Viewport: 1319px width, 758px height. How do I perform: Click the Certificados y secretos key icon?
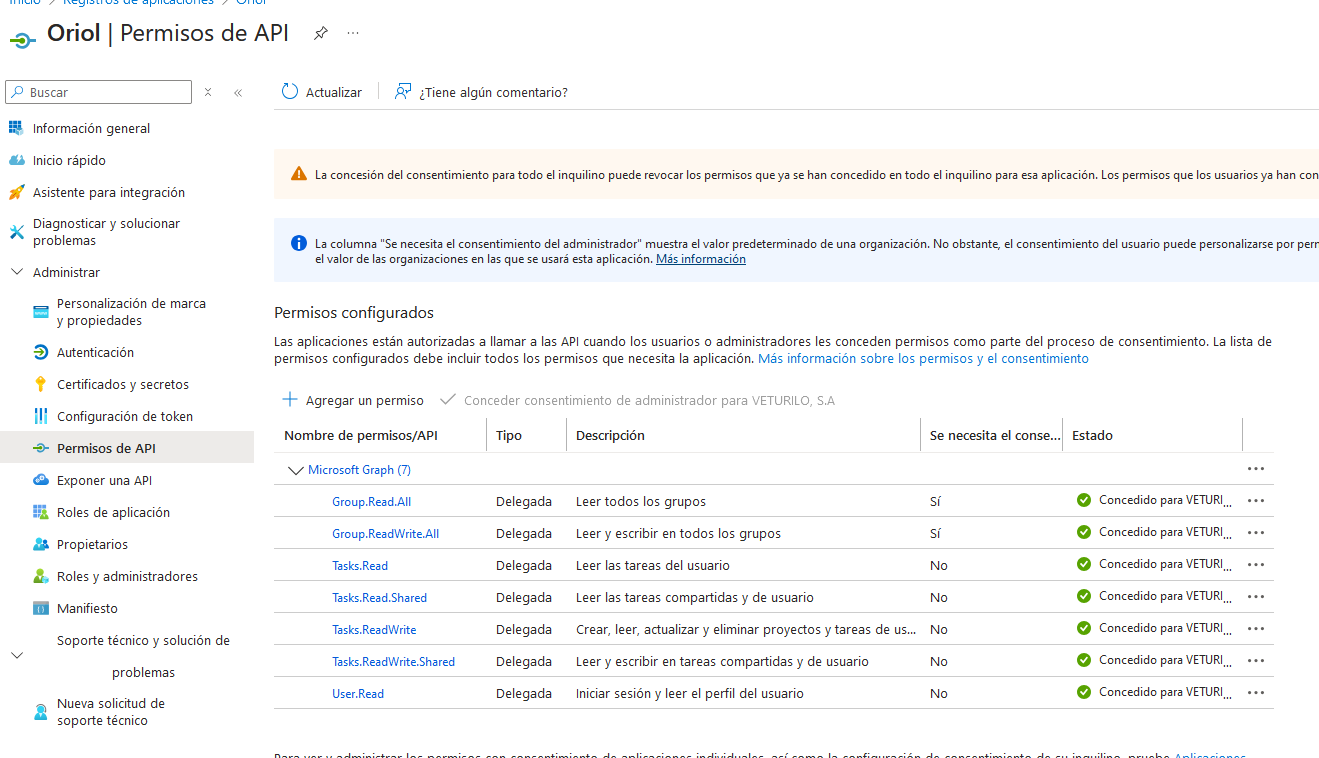pos(41,384)
